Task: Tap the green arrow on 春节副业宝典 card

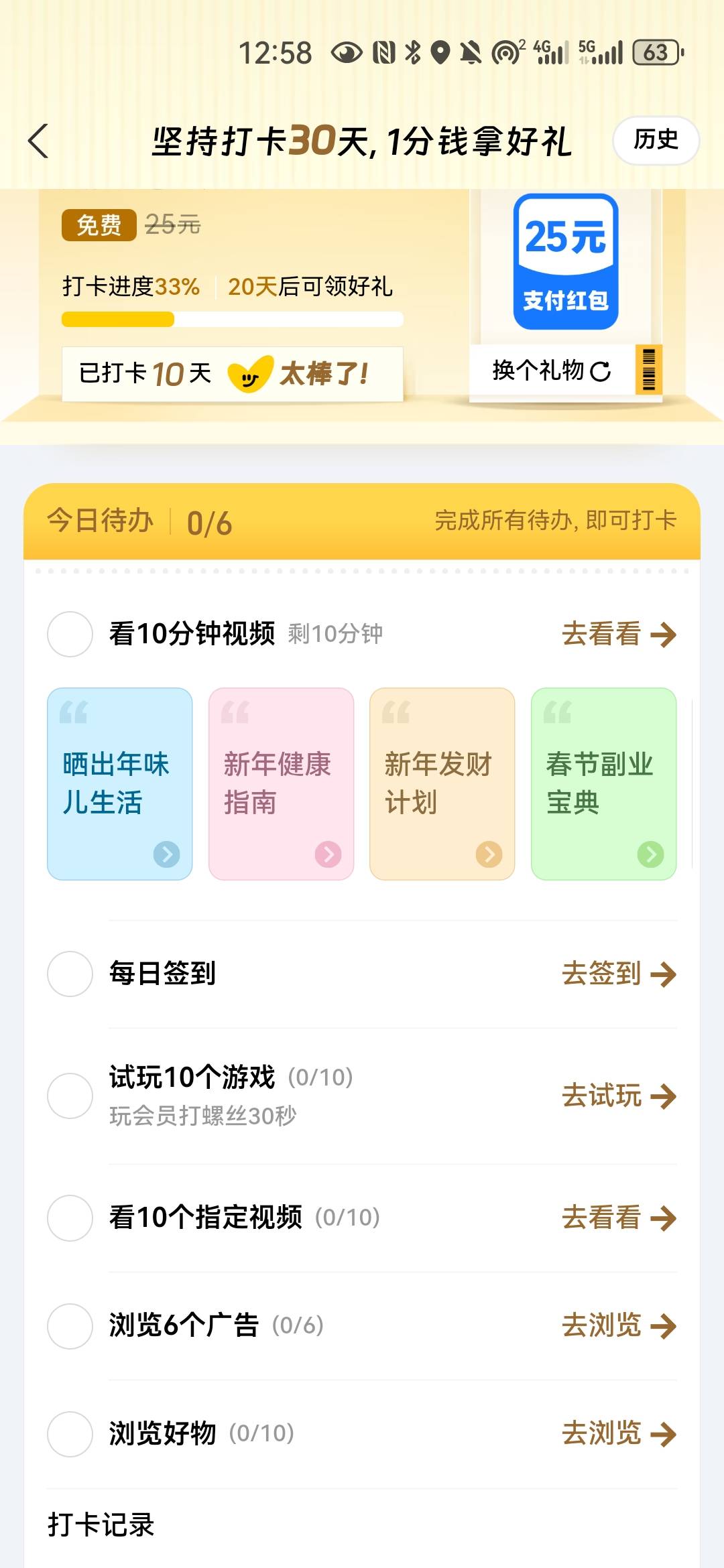Action: (x=650, y=854)
